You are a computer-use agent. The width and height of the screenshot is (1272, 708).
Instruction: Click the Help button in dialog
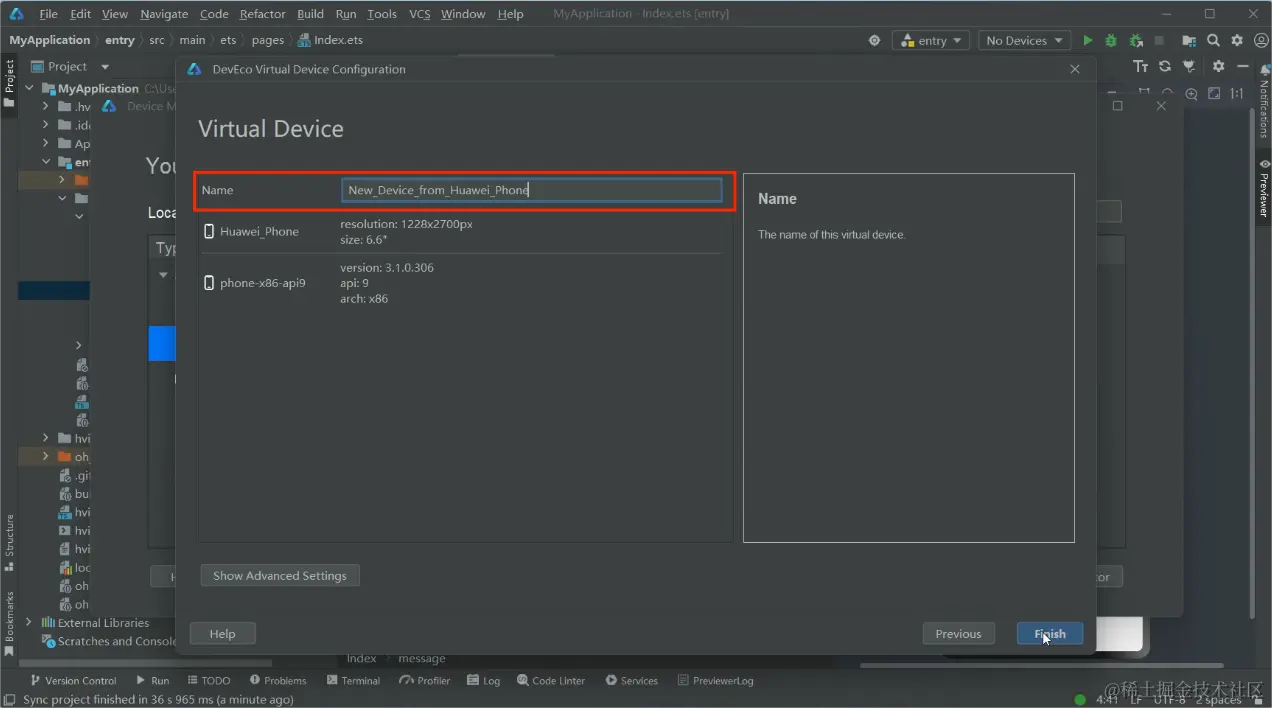222,634
